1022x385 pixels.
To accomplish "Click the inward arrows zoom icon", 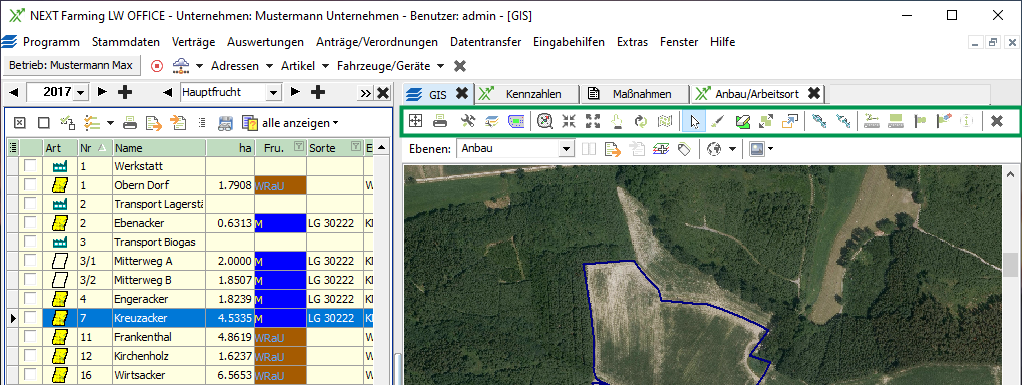I will [x=569, y=121].
